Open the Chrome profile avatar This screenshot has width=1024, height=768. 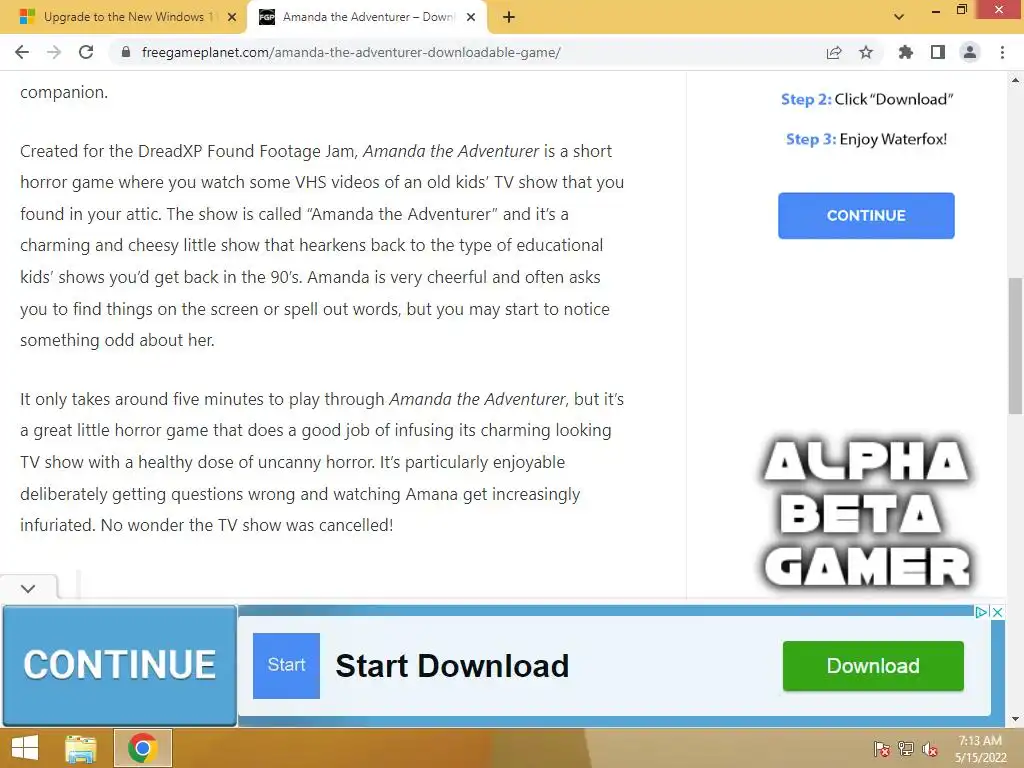point(970,52)
